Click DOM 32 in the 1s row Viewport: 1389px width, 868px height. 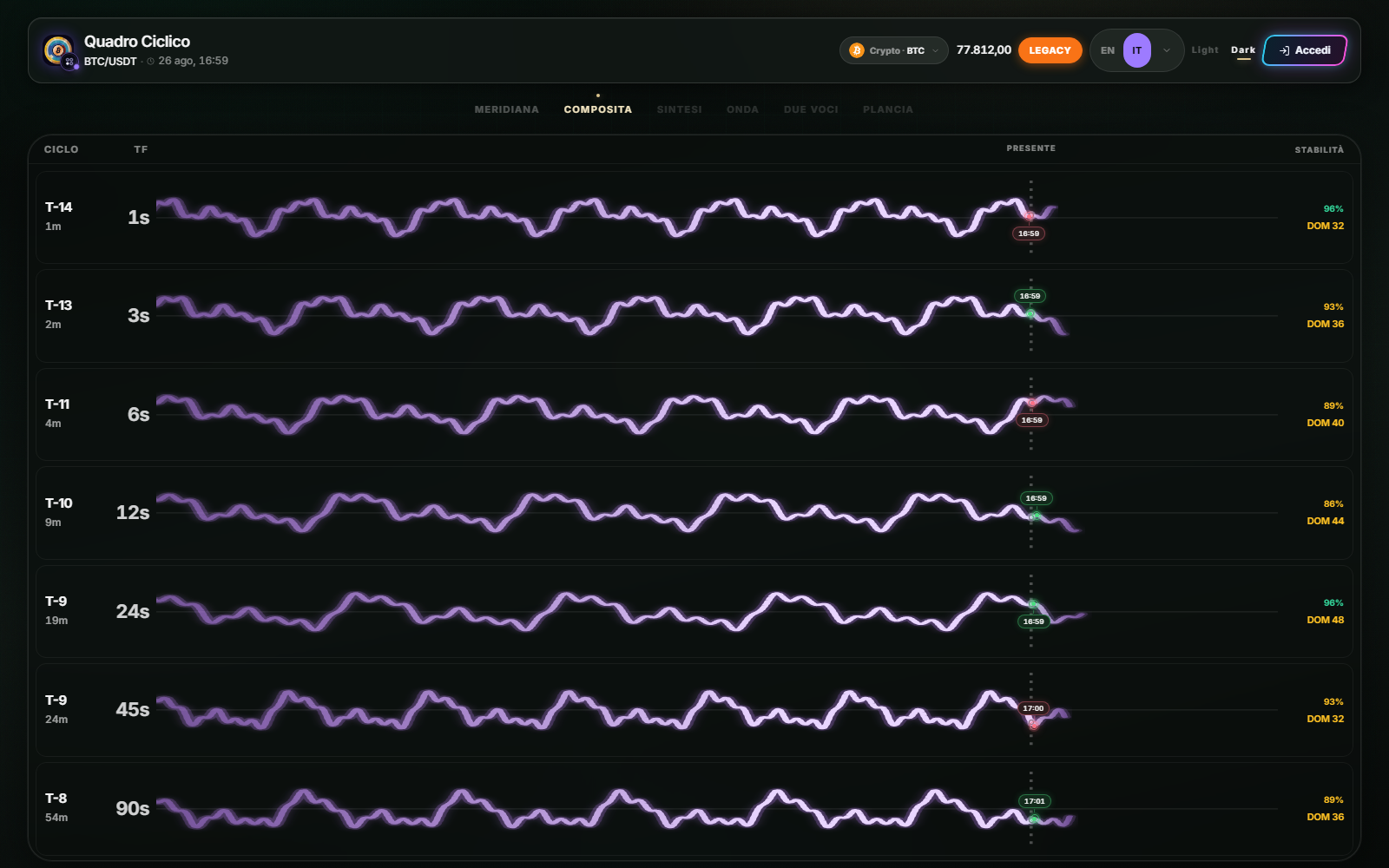(1326, 226)
